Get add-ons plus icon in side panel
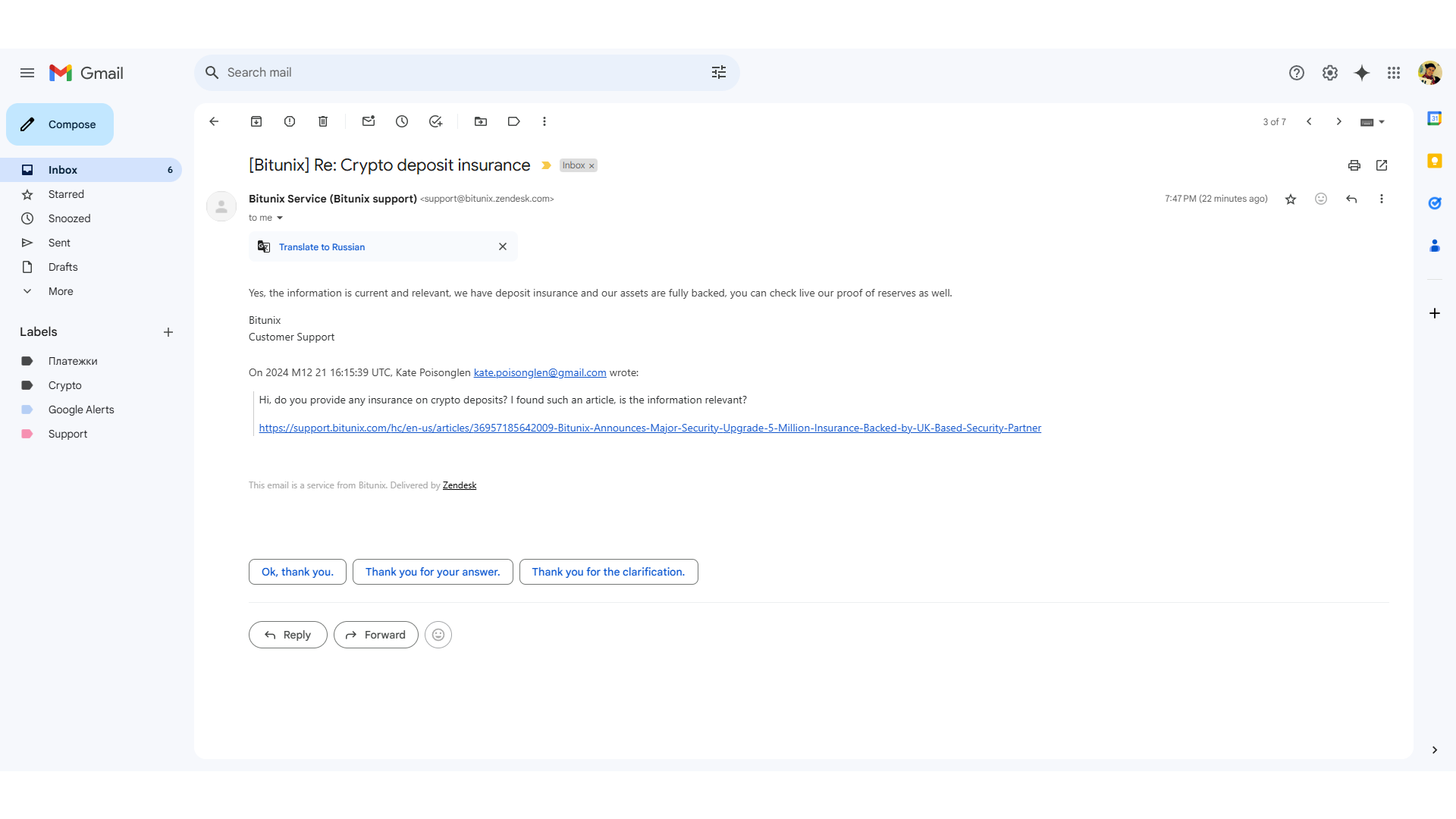Image resolution: width=1456 pixels, height=819 pixels. 1435,313
